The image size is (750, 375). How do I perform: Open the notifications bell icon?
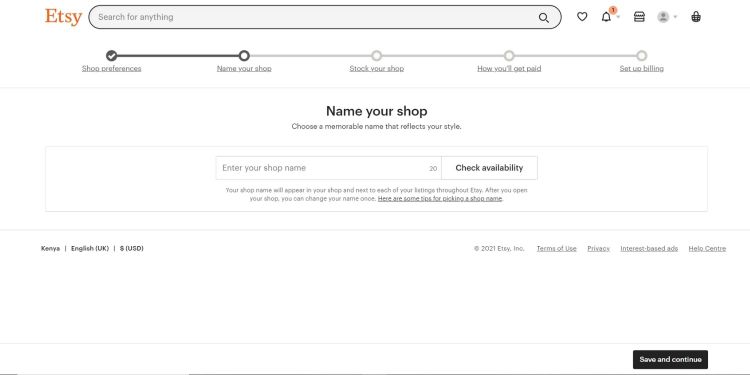[607, 17]
